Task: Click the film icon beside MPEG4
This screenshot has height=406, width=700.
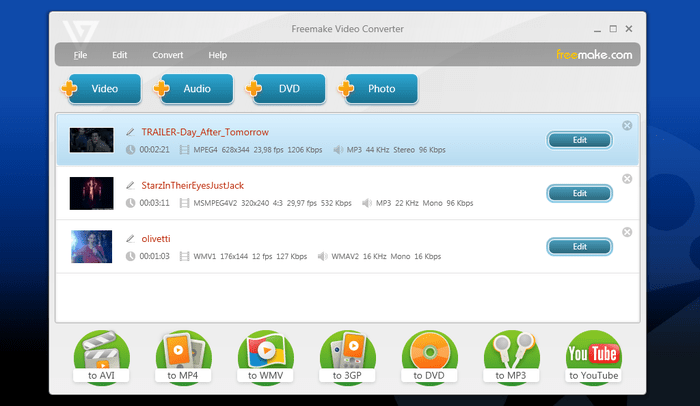Action: [184, 150]
